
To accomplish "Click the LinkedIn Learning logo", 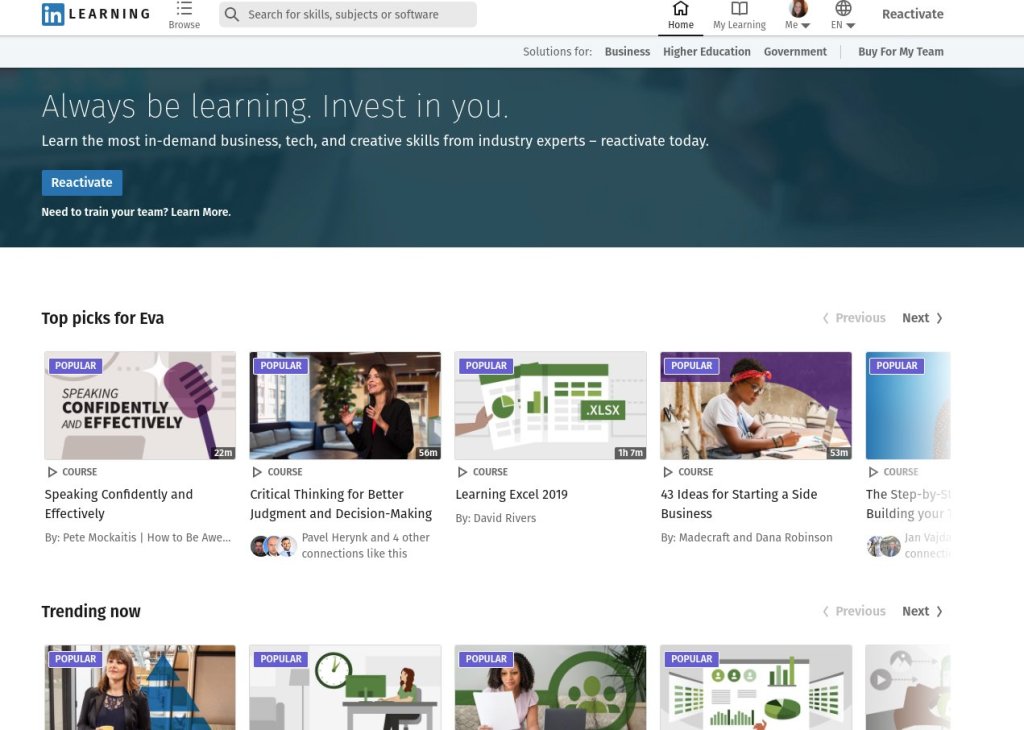I will 95,14.
